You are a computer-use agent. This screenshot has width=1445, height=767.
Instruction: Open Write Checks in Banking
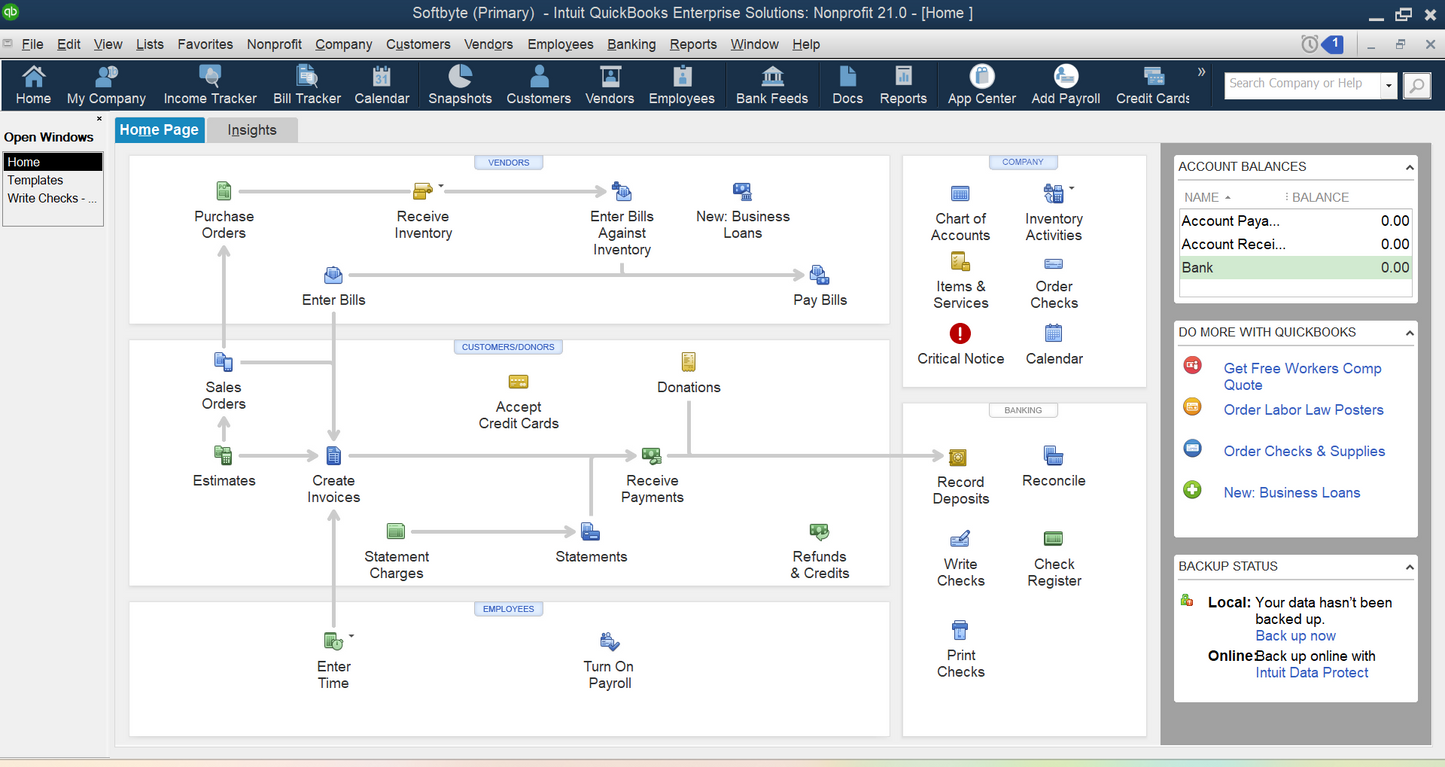[960, 539]
